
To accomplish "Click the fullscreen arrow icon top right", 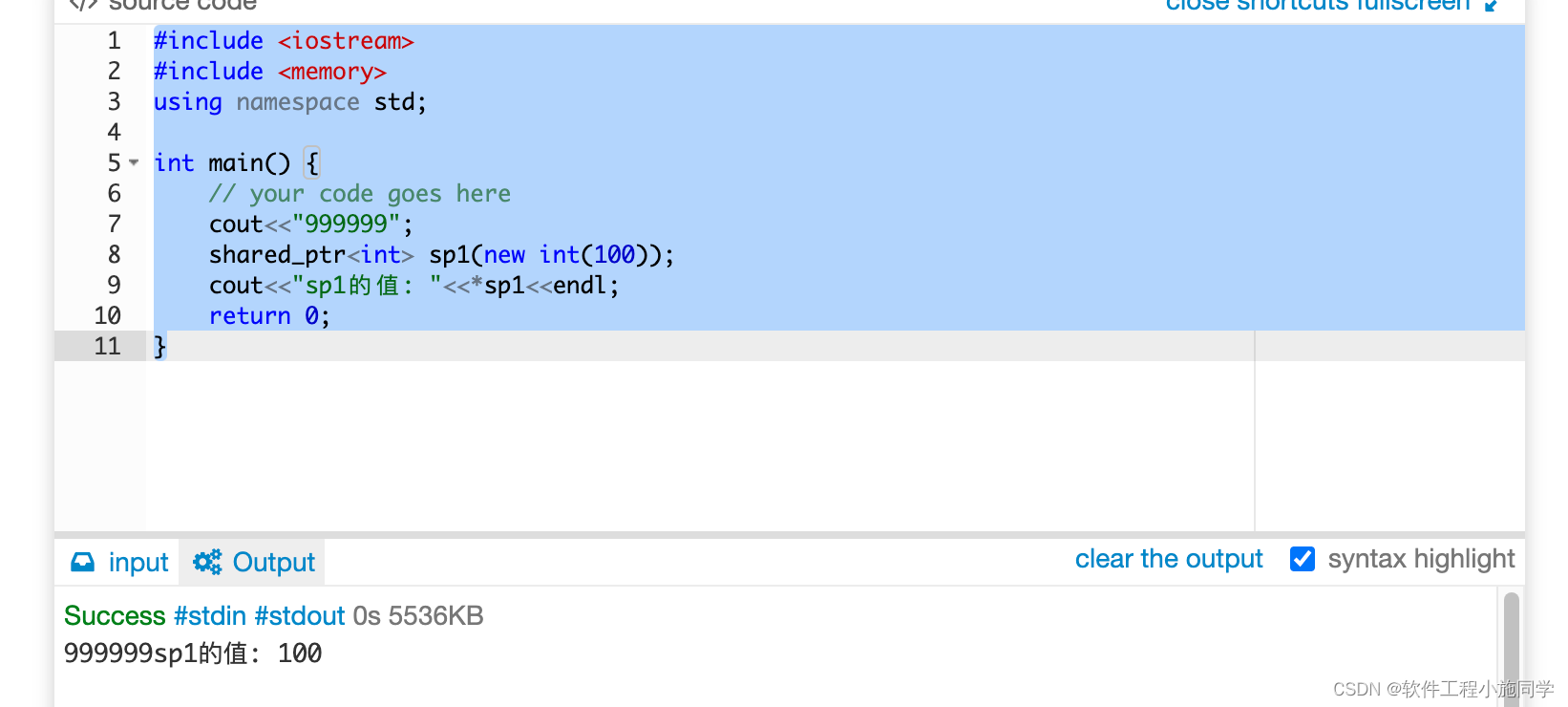I will click(x=1490, y=5).
